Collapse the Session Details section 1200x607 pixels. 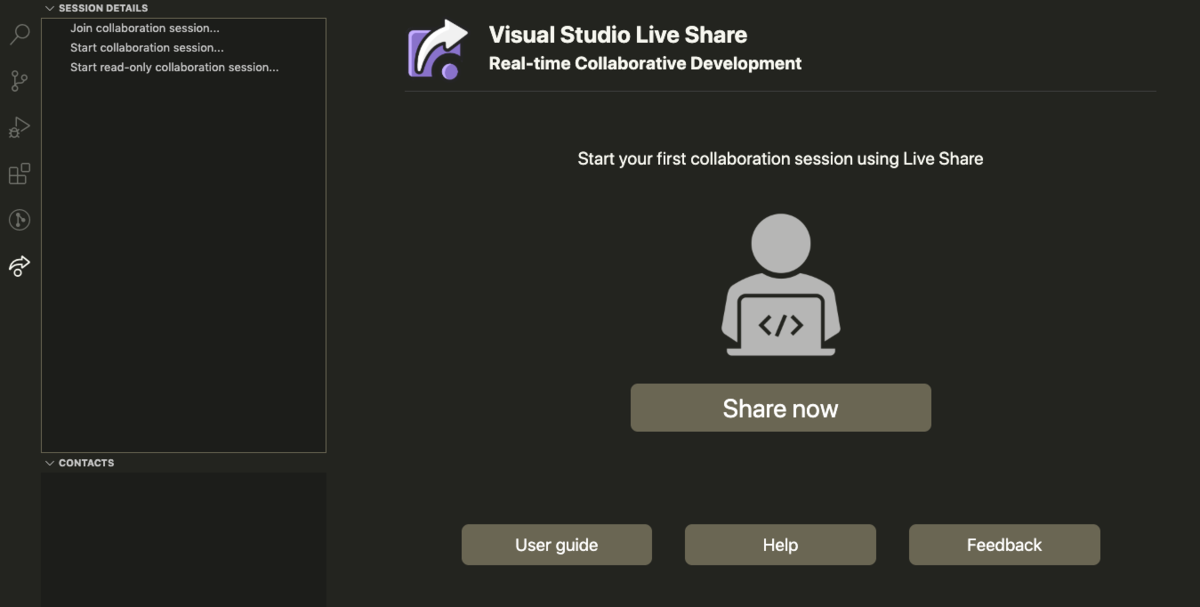50,8
